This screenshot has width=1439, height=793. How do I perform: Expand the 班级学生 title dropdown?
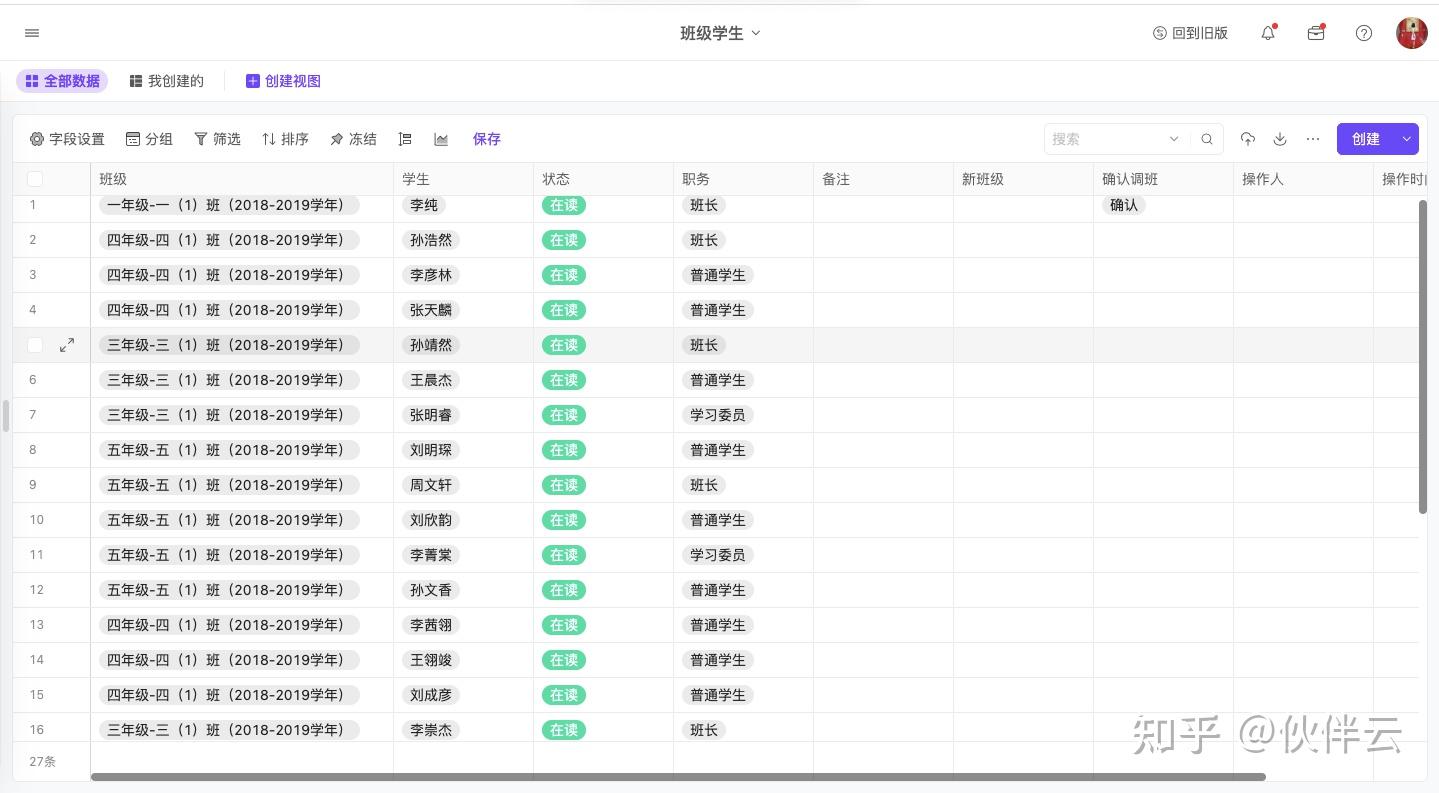coord(756,33)
